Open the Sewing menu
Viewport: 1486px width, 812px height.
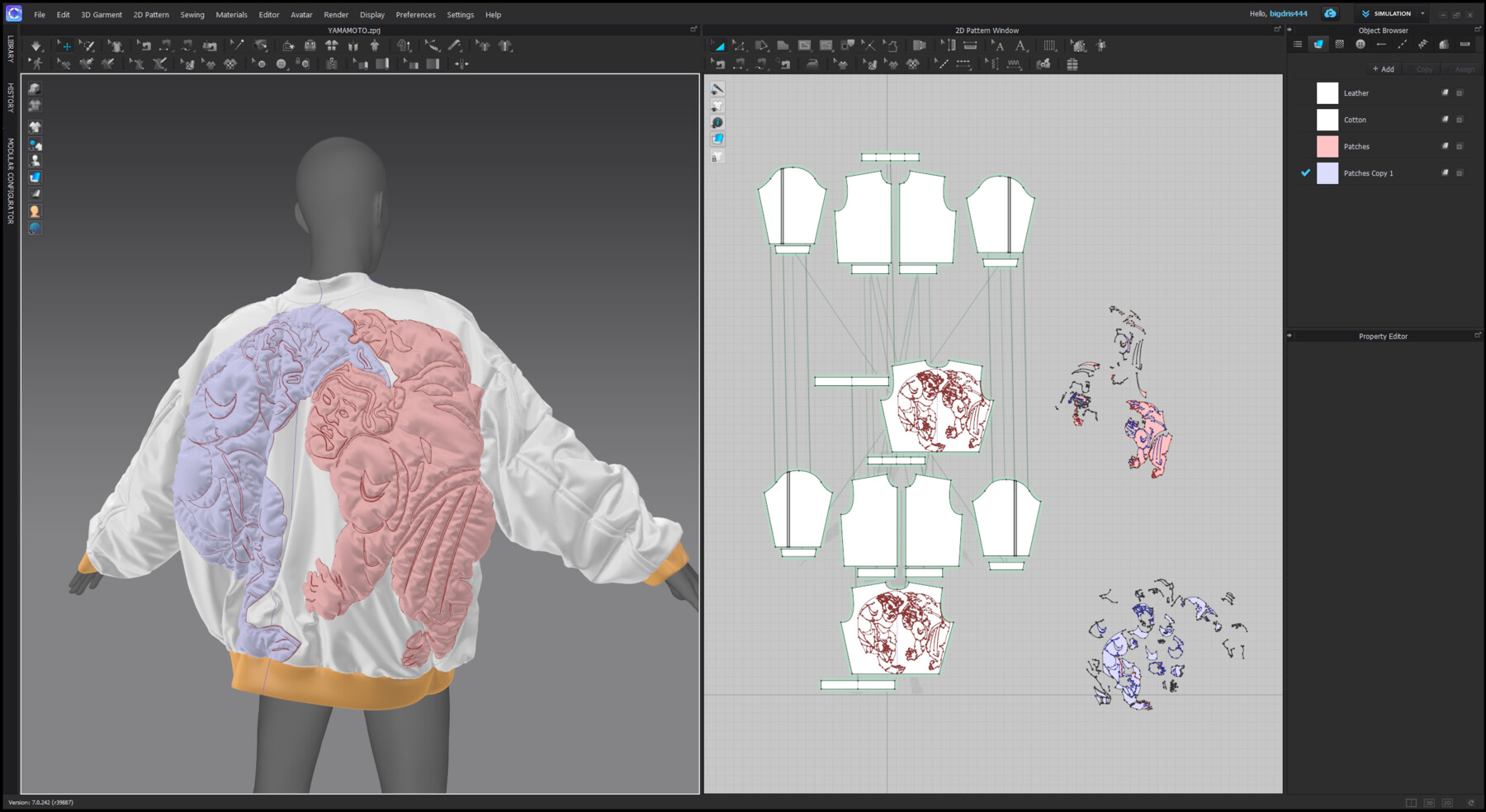(192, 14)
